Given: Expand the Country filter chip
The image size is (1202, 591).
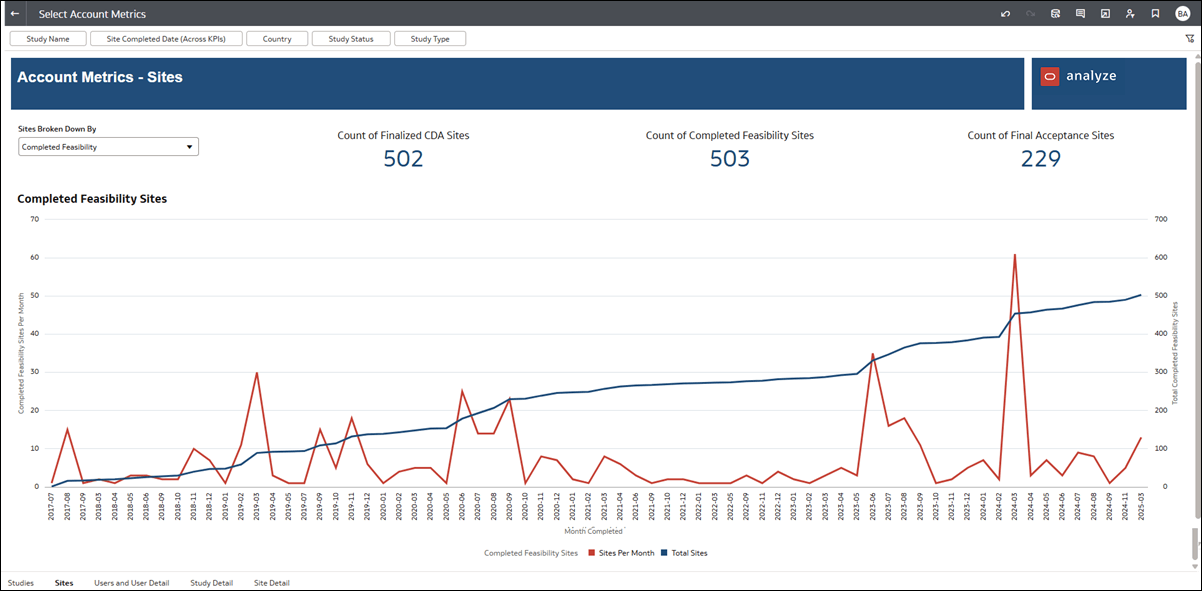Looking at the screenshot, I should pyautogui.click(x=277, y=38).
